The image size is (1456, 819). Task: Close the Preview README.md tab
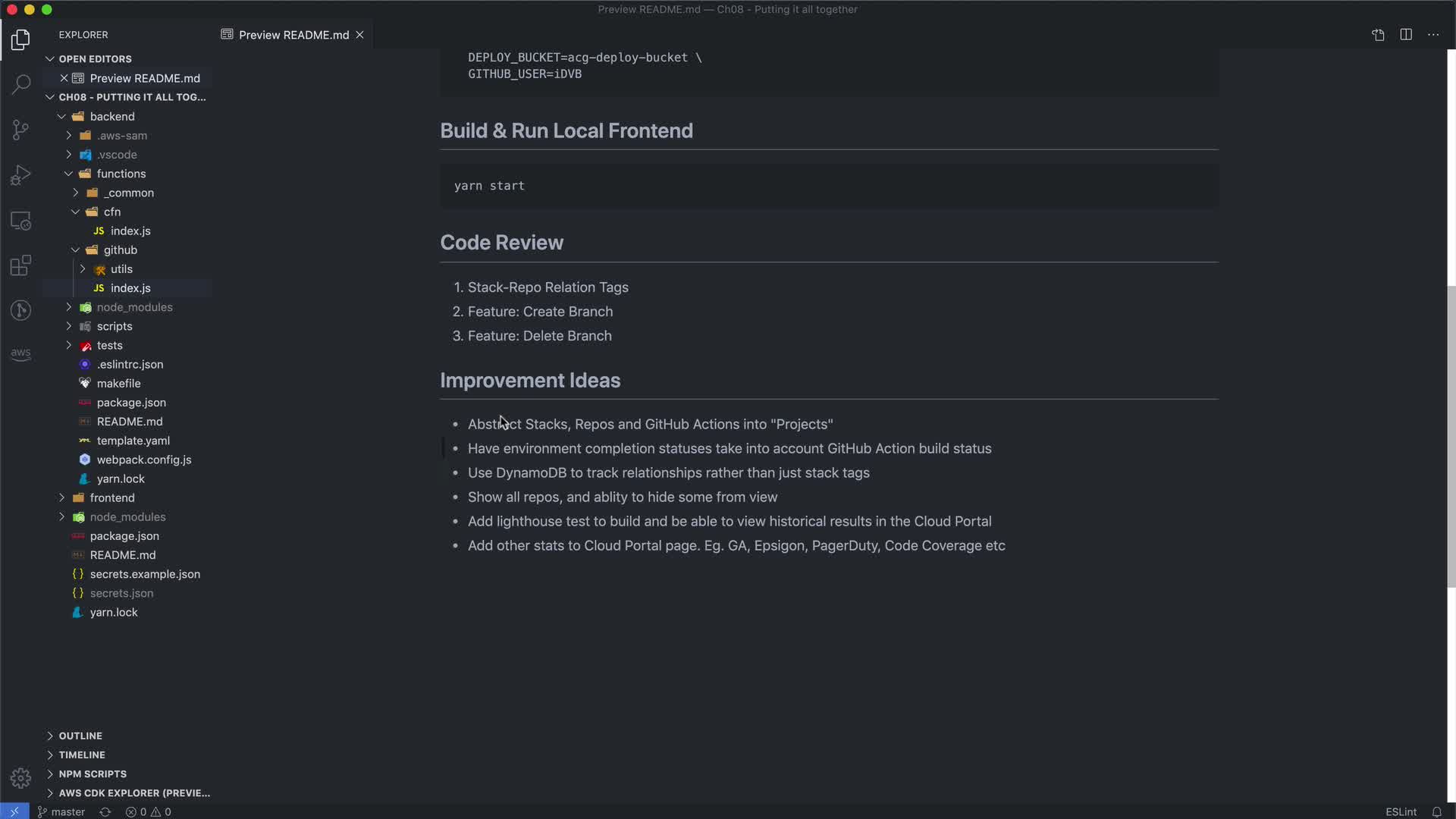360,35
